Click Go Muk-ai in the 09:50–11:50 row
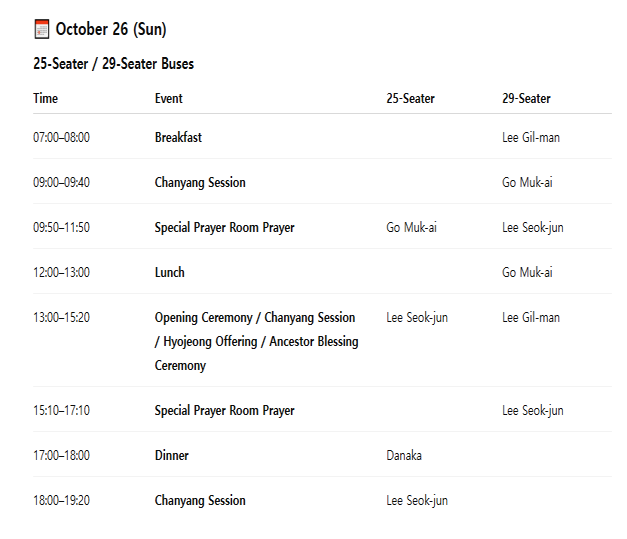Image resolution: width=627 pixels, height=539 pixels. [x=411, y=227]
